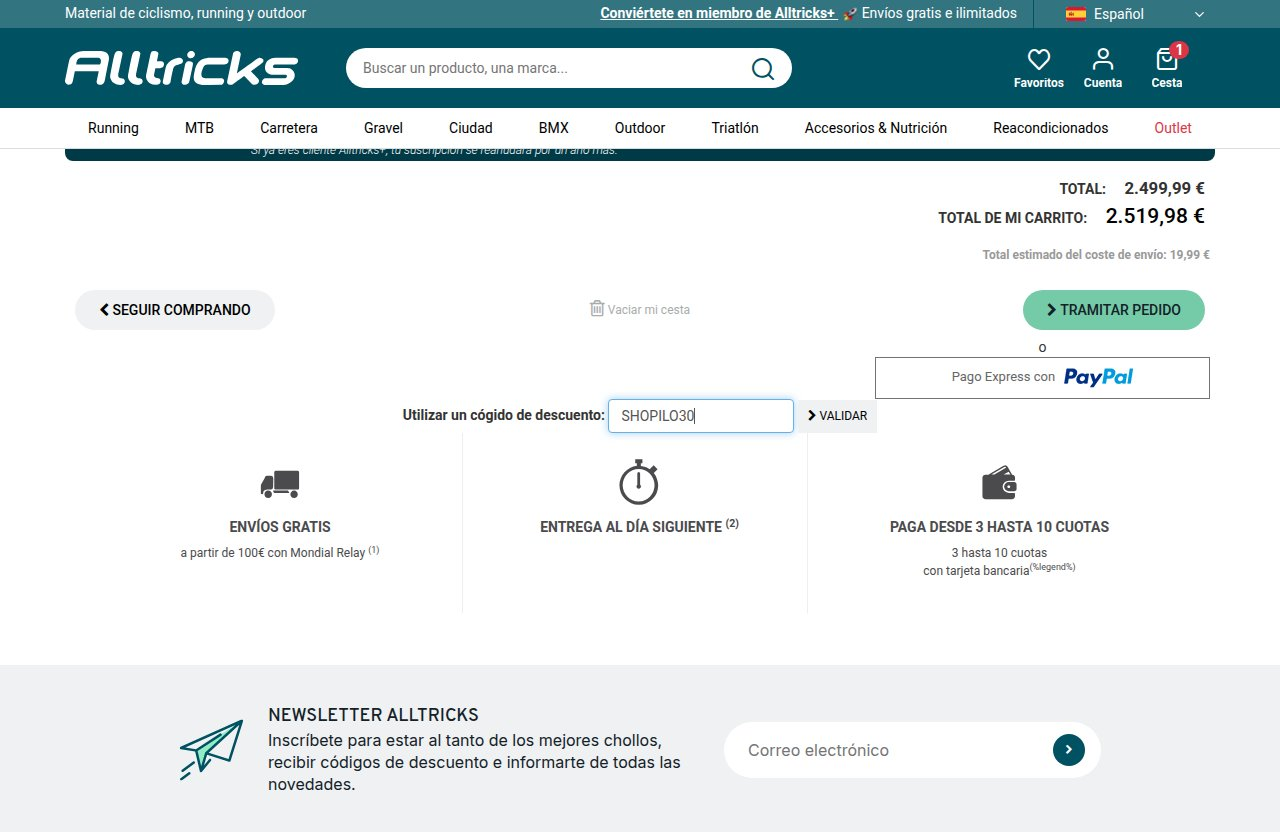The width and height of the screenshot is (1280, 832).
Task: Click the Validar discount button
Action: (837, 416)
